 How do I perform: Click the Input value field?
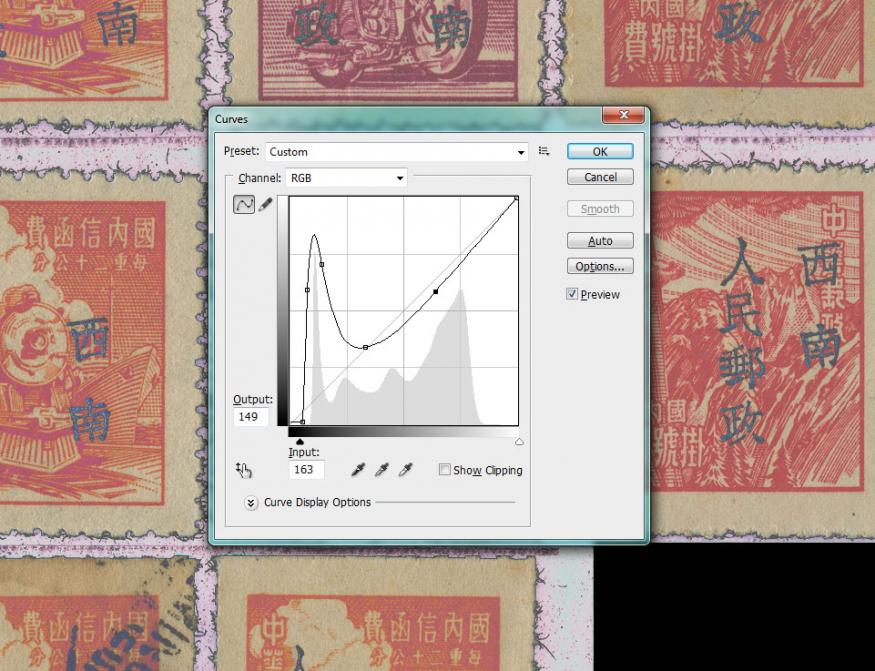point(306,469)
